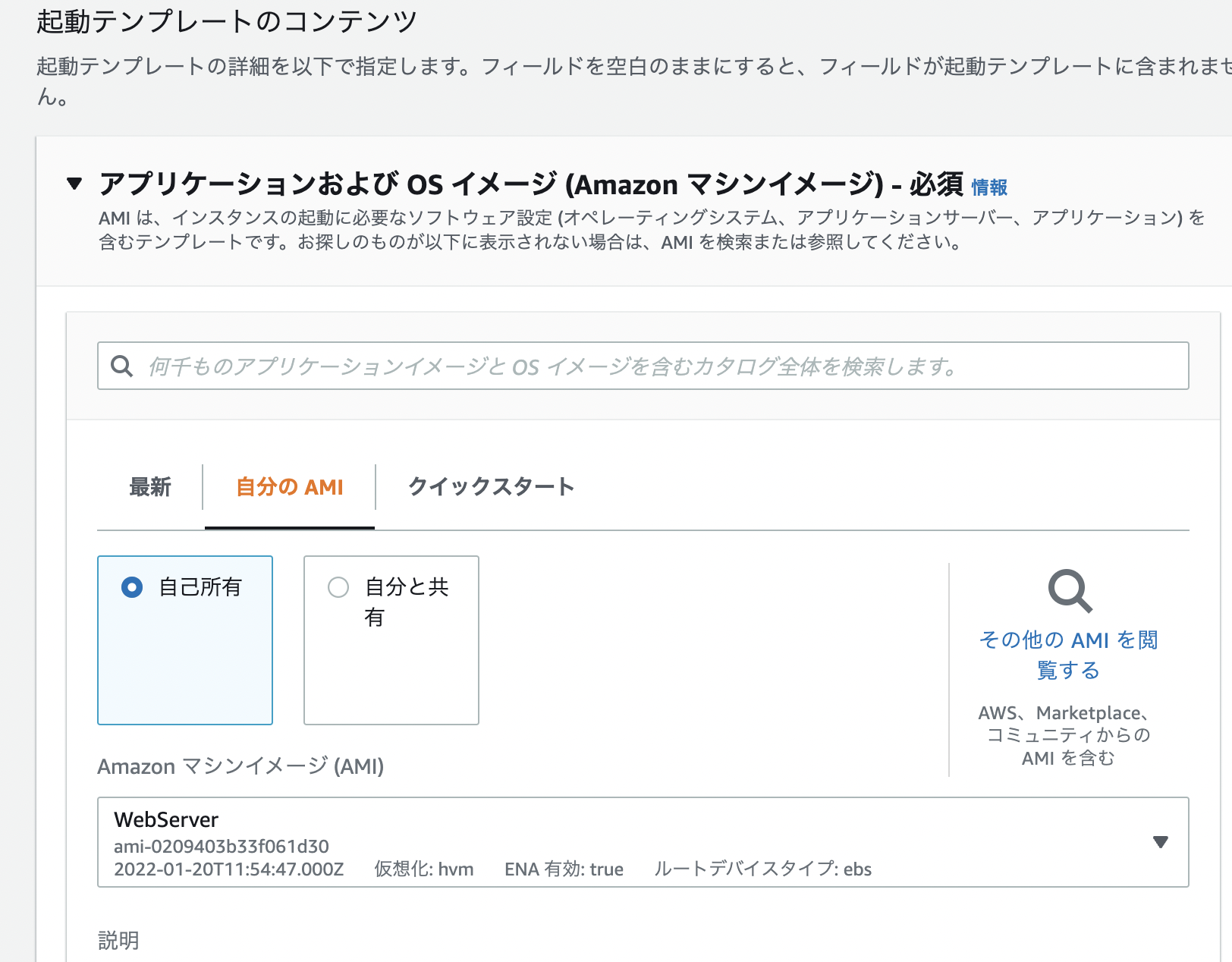
Task: Click the WebServer AMI name in the selector
Action: 165,819
